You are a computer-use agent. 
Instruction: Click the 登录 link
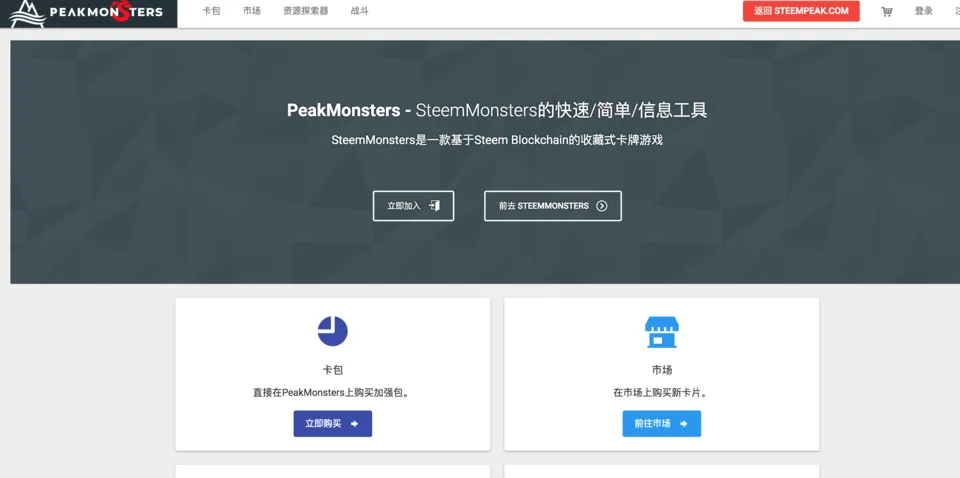pyautogui.click(x=924, y=11)
